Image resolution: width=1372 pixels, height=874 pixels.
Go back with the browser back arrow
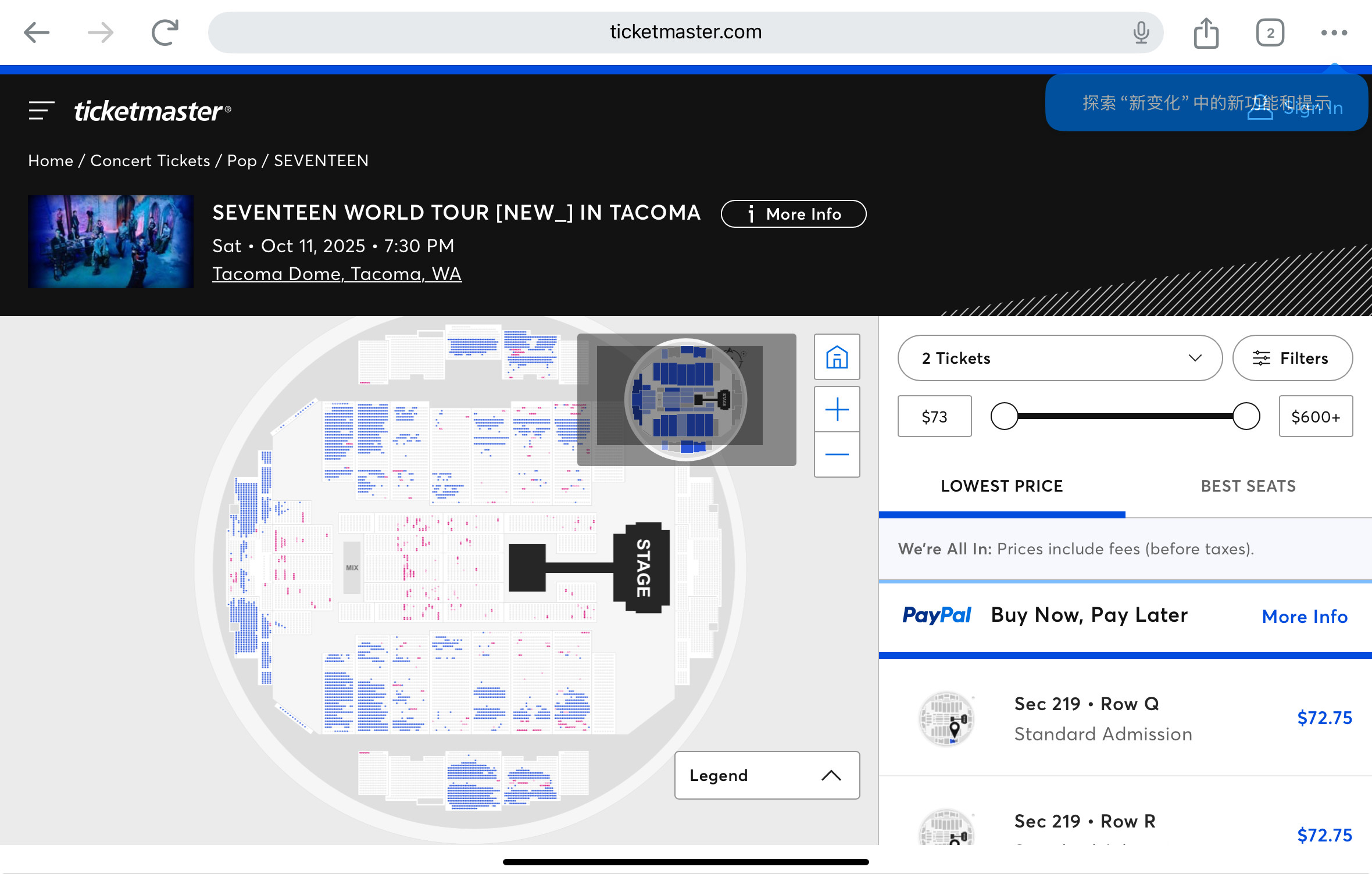[x=37, y=33]
